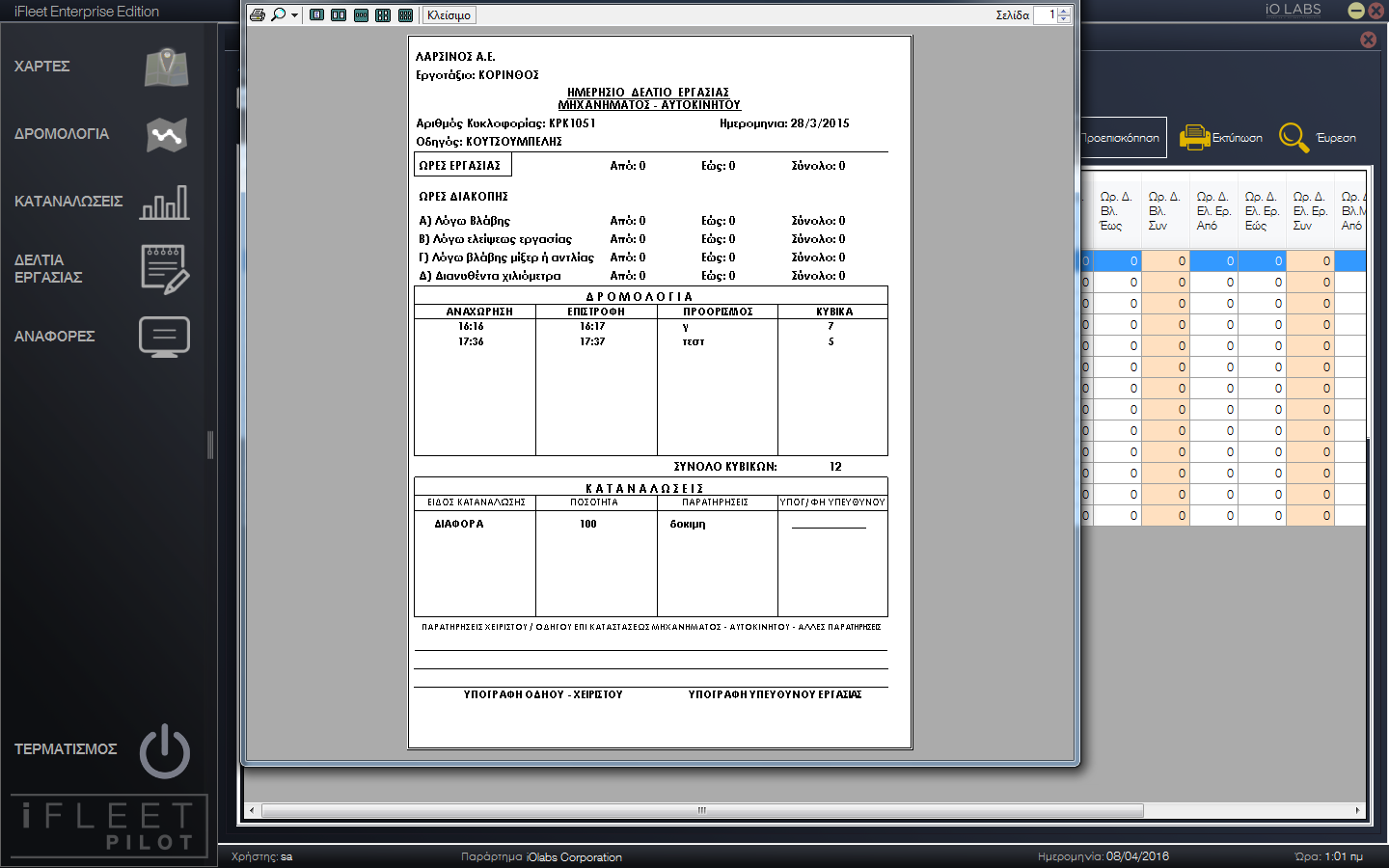Select single page view layout icon
The width and height of the screenshot is (1389, 868).
(316, 15)
